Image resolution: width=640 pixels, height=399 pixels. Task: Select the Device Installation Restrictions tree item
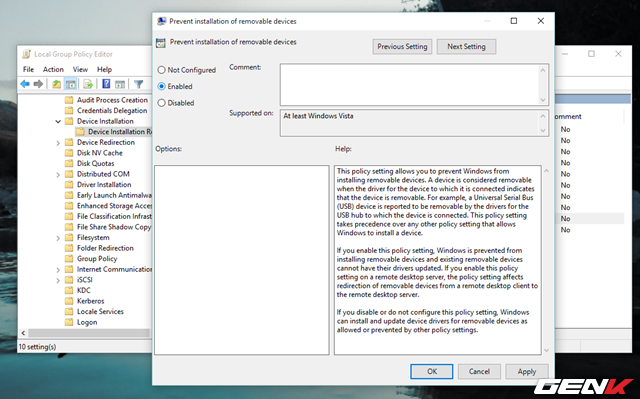(x=120, y=132)
